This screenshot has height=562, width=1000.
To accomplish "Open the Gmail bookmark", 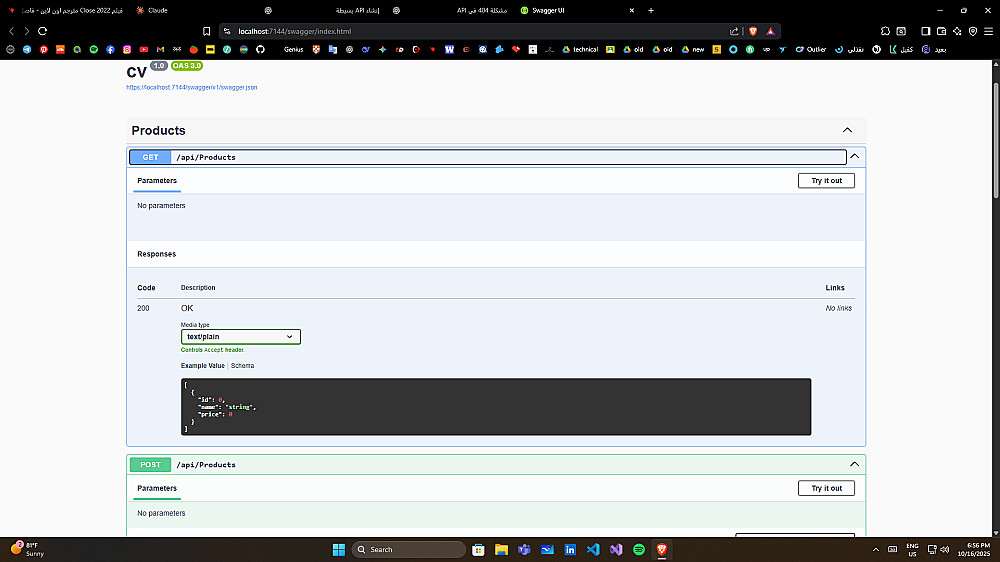I will pos(160,49).
